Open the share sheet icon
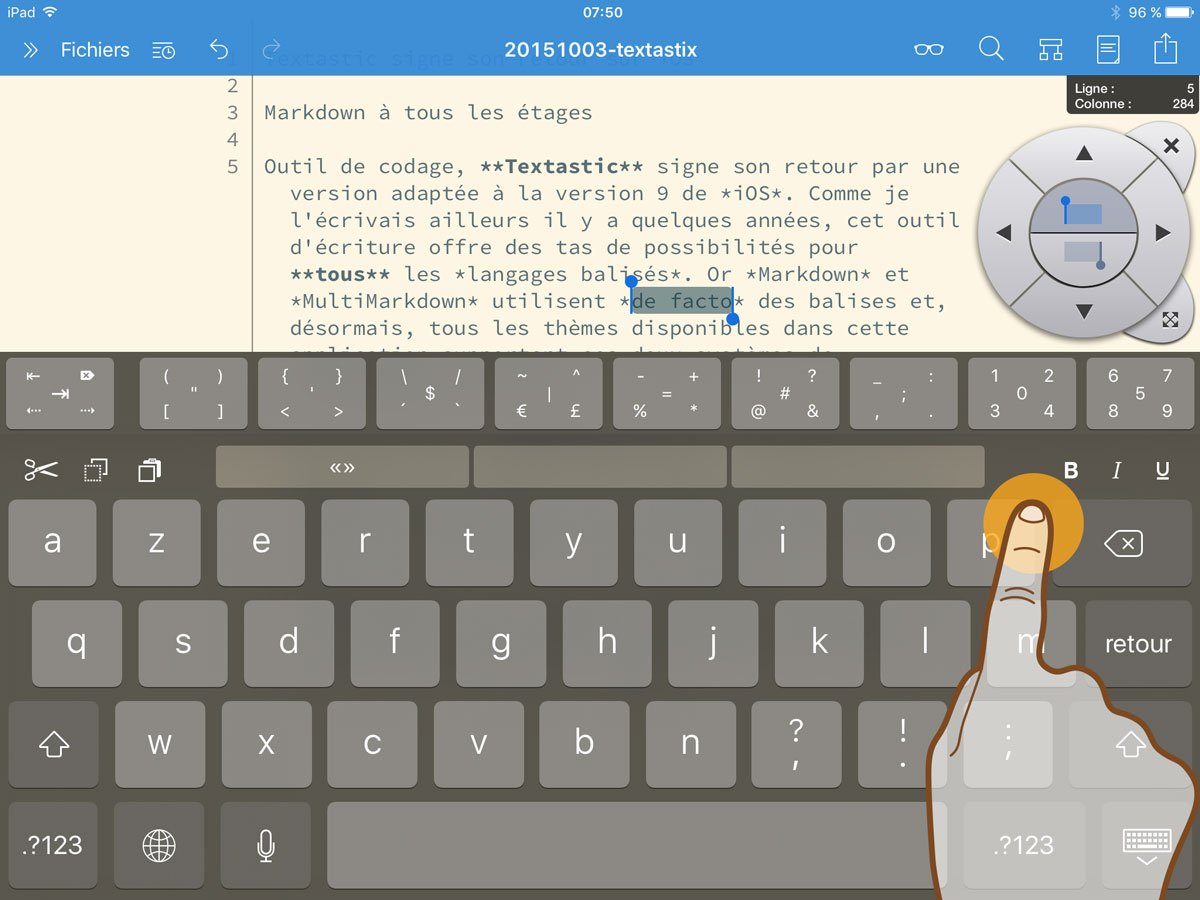Screen dimensions: 1200x900 1166,48
